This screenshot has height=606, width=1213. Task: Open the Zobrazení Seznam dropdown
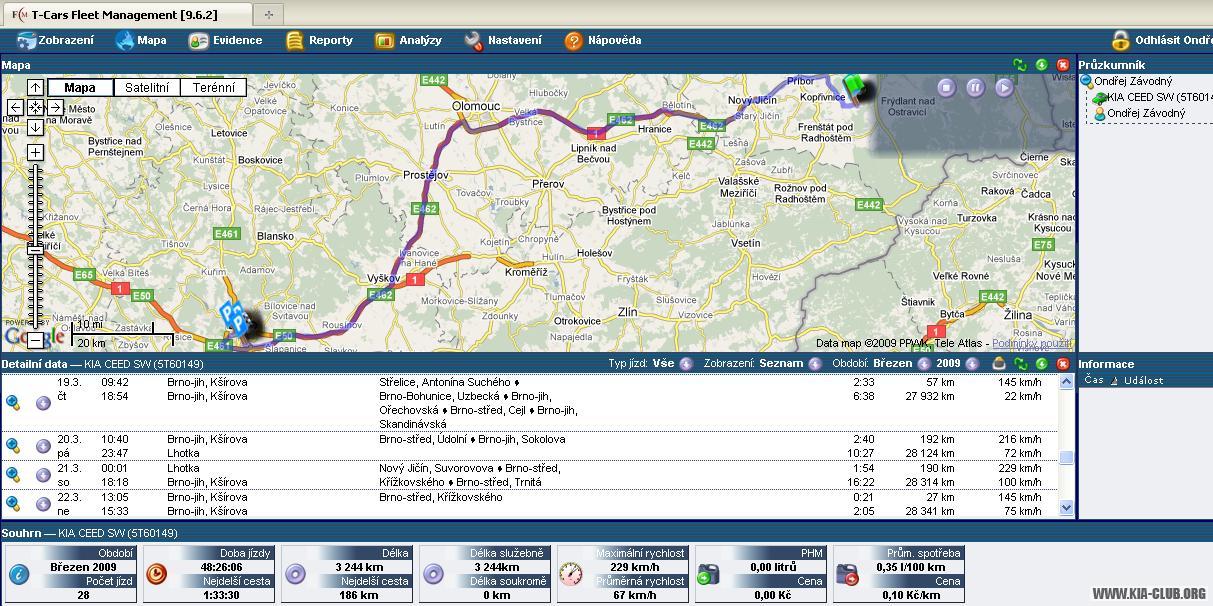click(x=814, y=364)
